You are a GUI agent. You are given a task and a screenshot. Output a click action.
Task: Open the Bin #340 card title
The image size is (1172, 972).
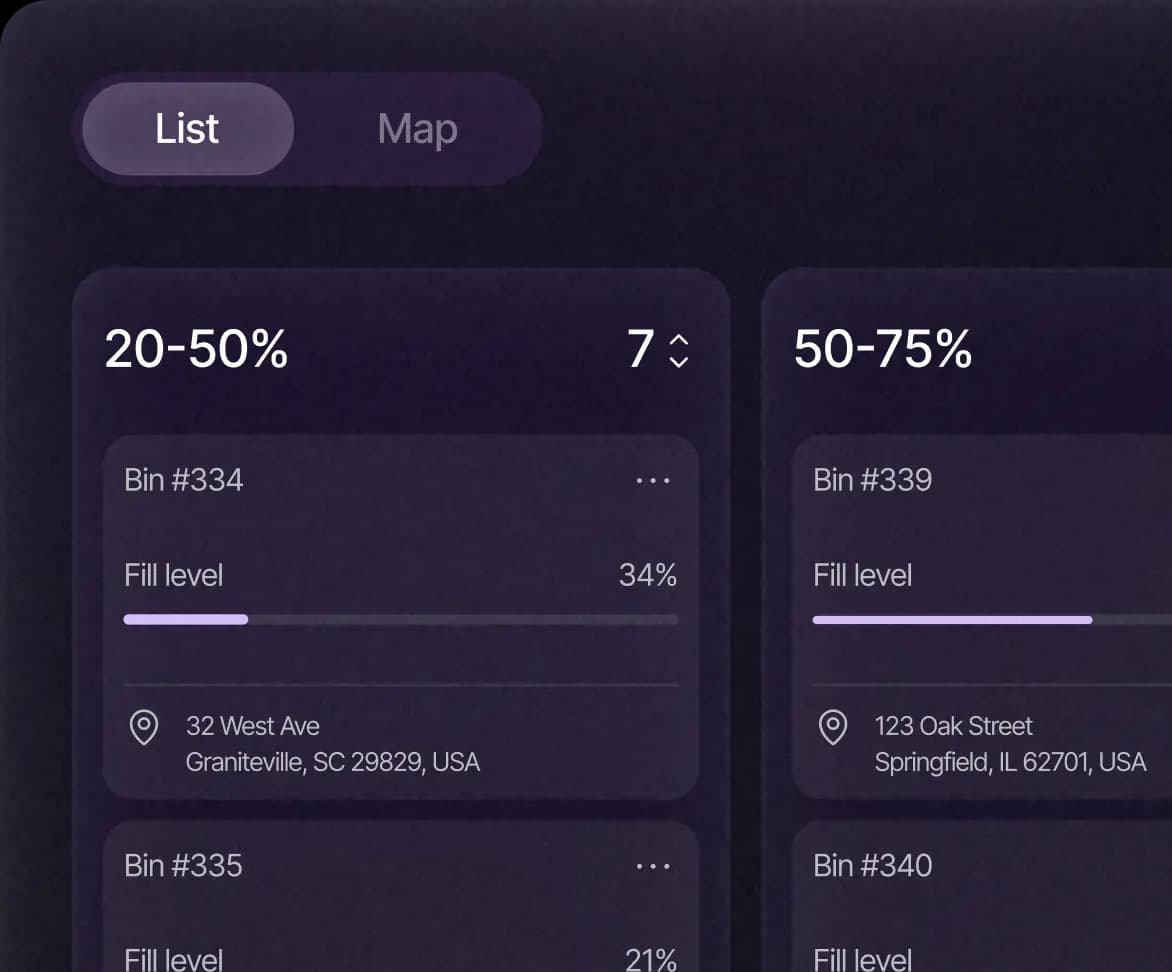872,865
